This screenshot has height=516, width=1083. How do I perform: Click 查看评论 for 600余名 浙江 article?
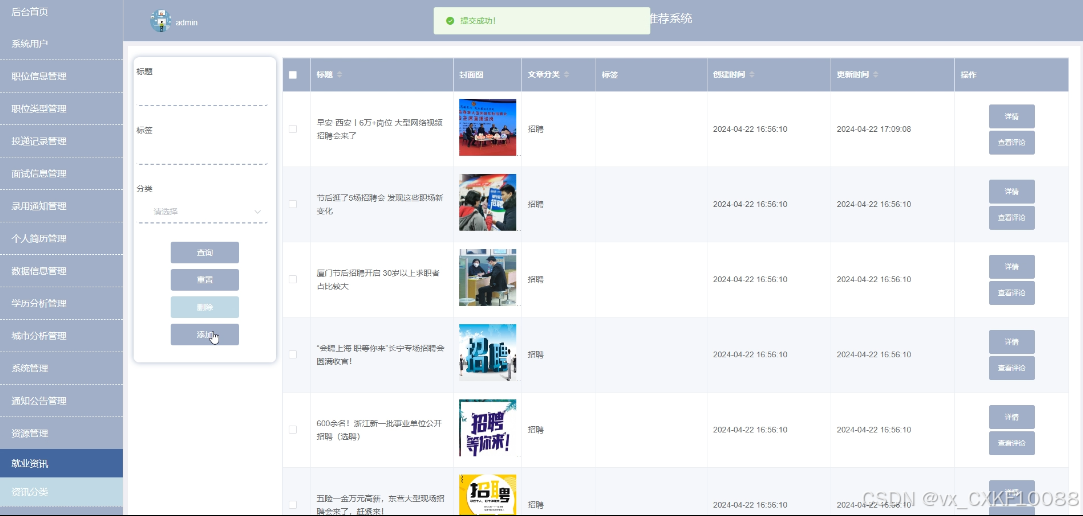click(1011, 443)
